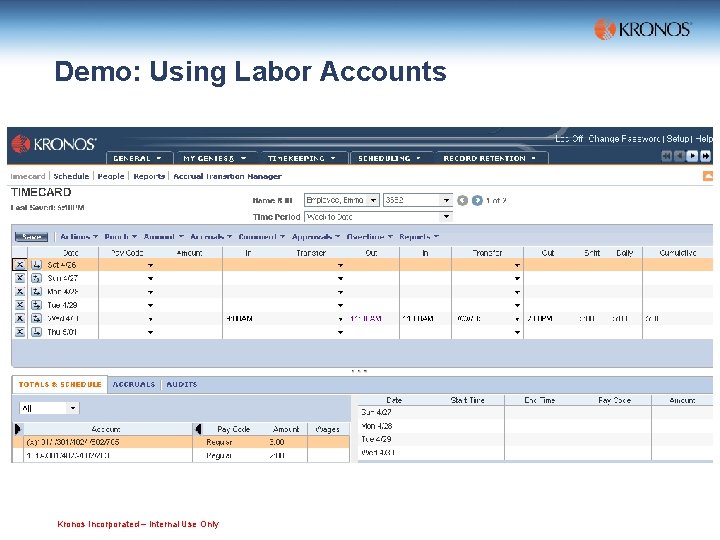Open the Record Retention navigation menu
This screenshot has height=540, width=720.
pos(490,158)
